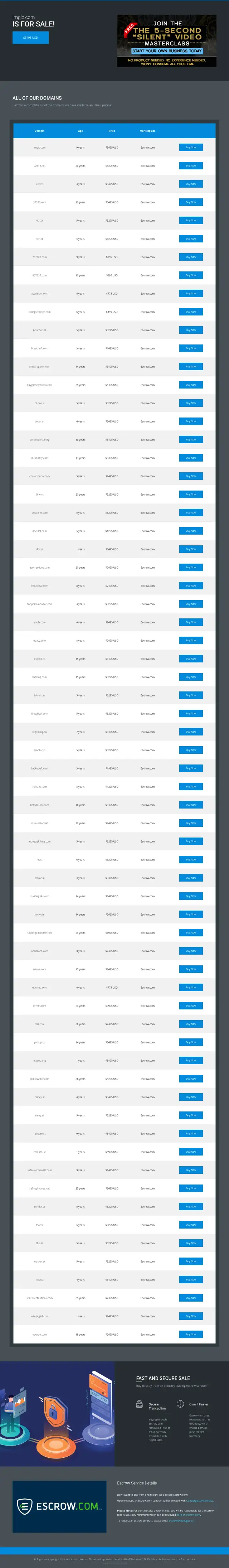Click the Own It Faster clock icon
This screenshot has width=229, height=1568.
[180, 1404]
